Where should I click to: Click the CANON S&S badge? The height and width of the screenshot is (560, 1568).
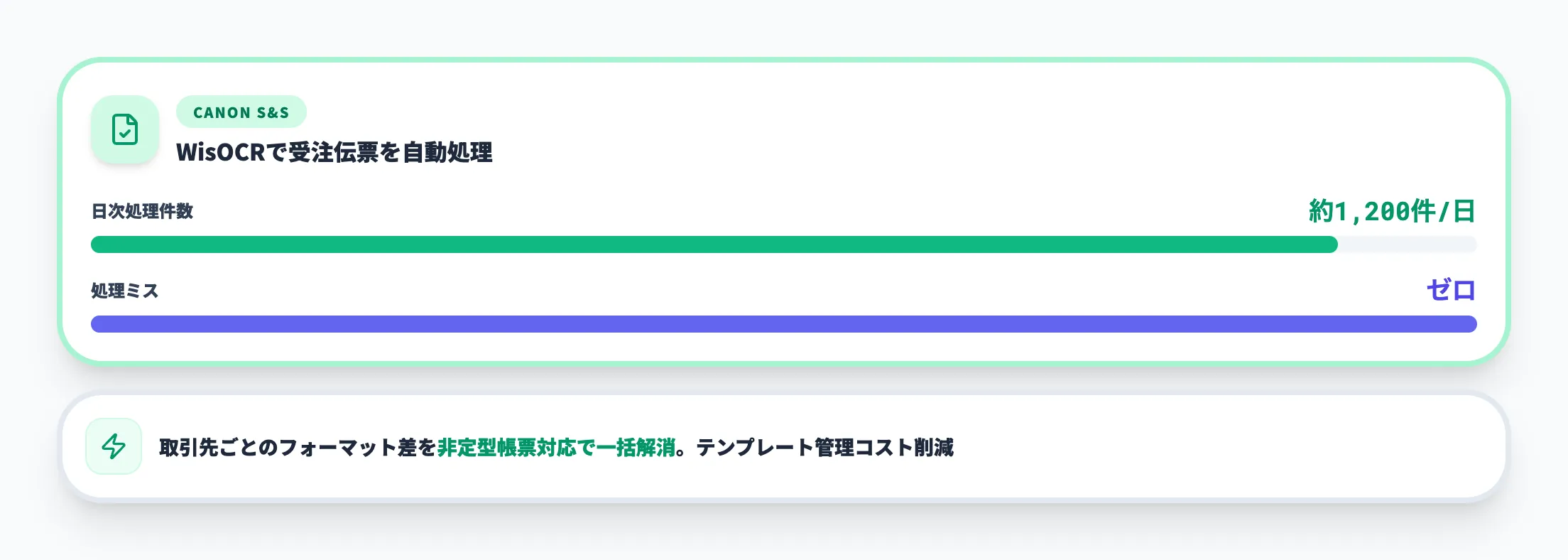(241, 112)
